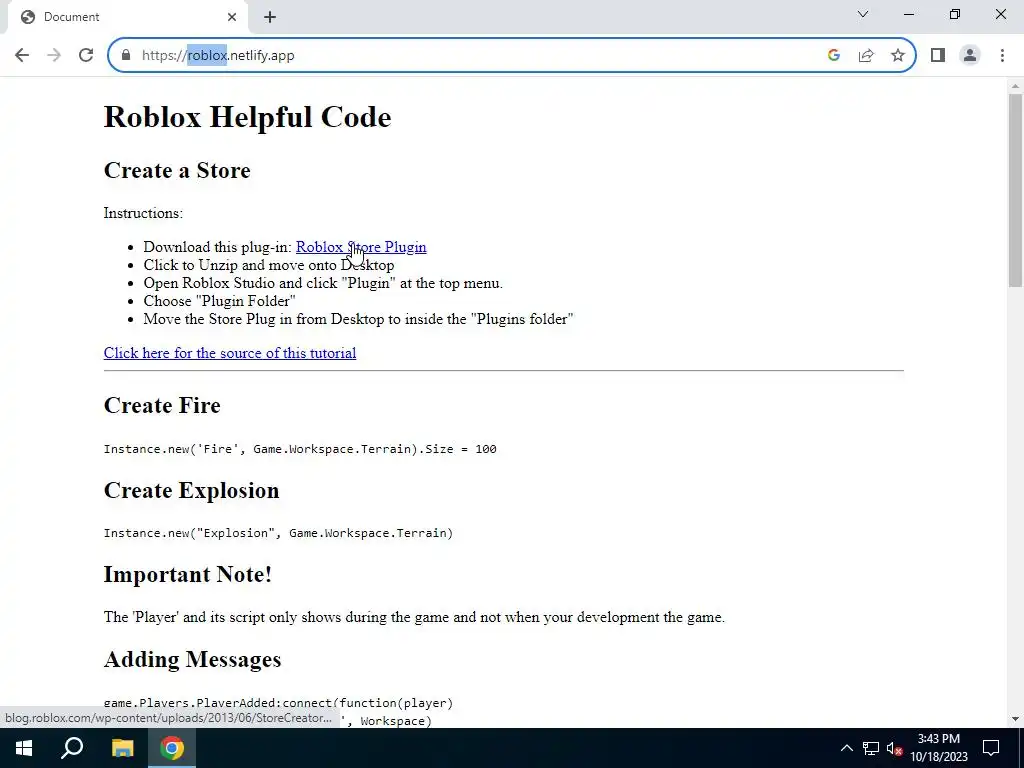Restore down the Chrome window
1024x768 pixels.
pos(955,14)
